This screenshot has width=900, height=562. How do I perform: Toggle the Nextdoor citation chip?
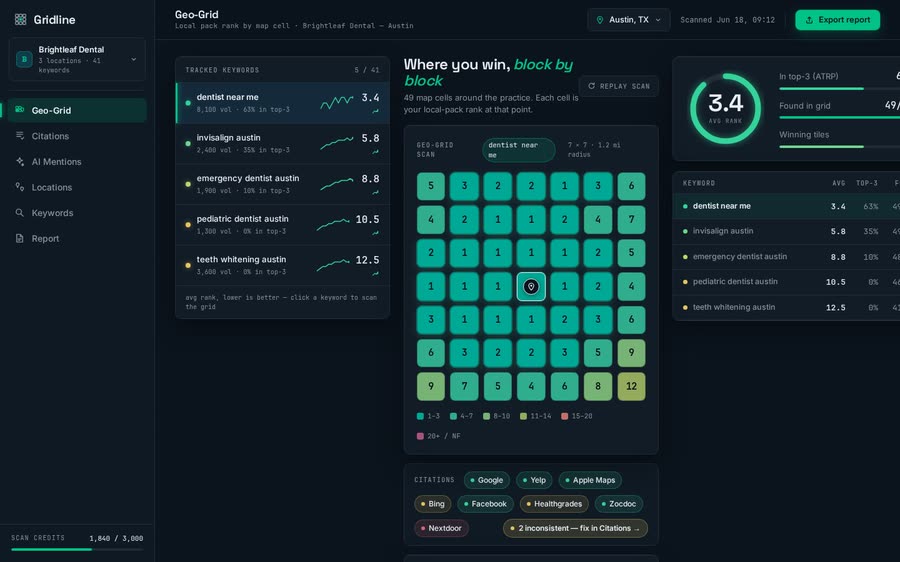click(x=441, y=528)
